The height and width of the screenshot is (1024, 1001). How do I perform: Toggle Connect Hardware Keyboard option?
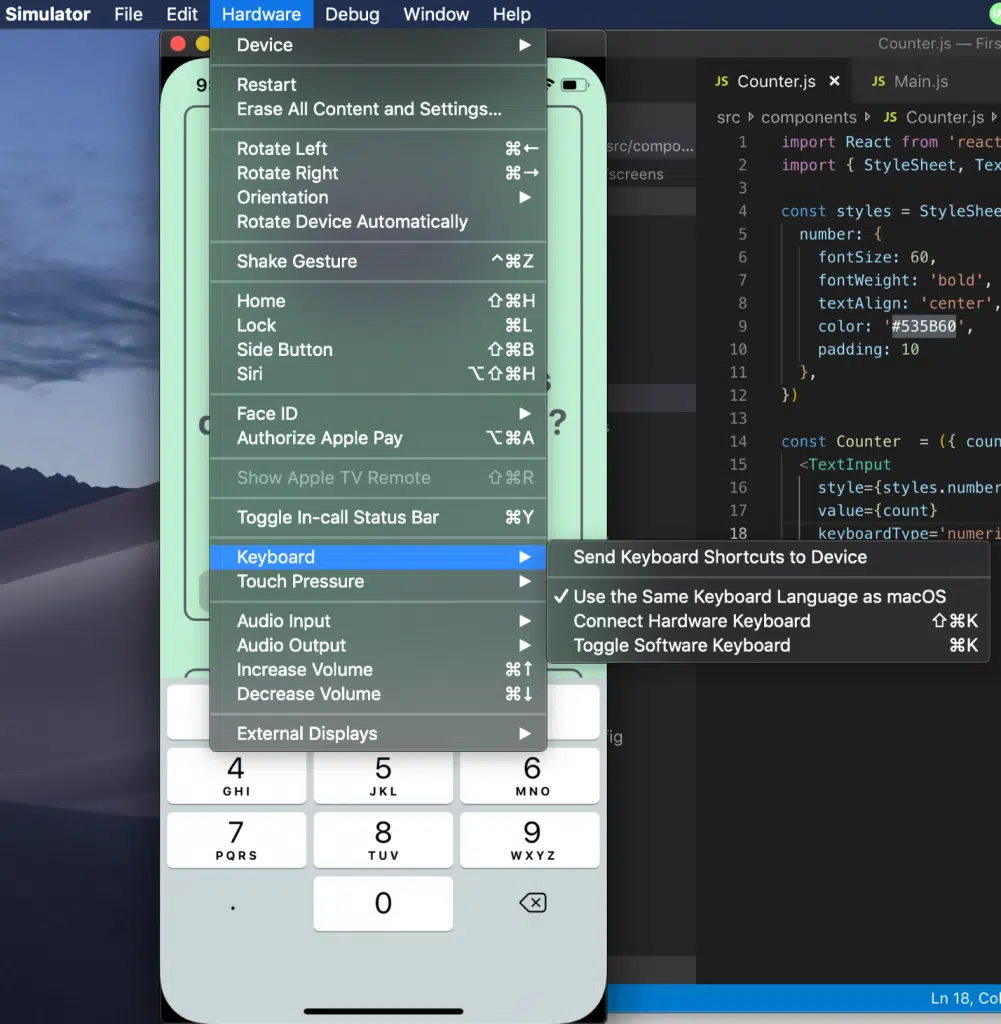point(691,621)
